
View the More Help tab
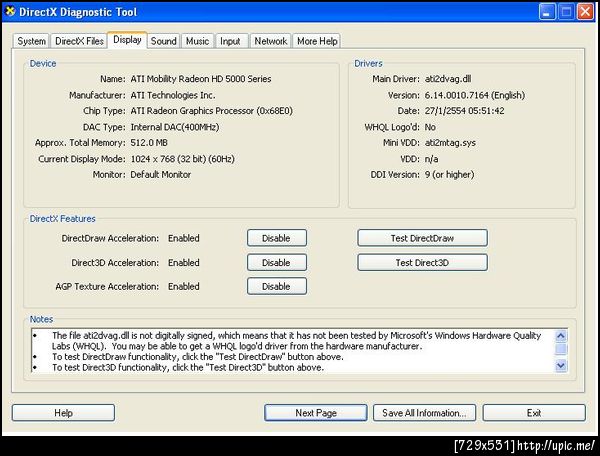(x=317, y=41)
